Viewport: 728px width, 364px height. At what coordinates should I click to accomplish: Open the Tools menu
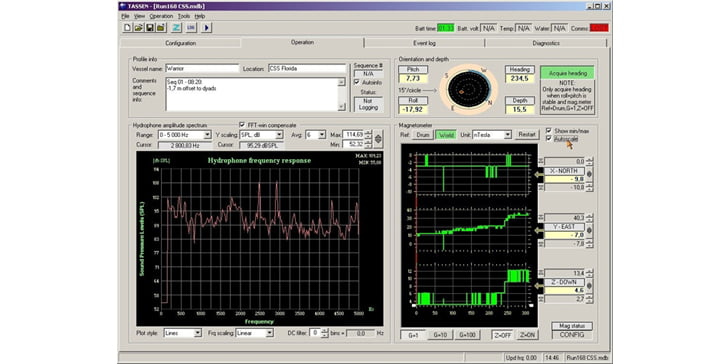click(184, 16)
